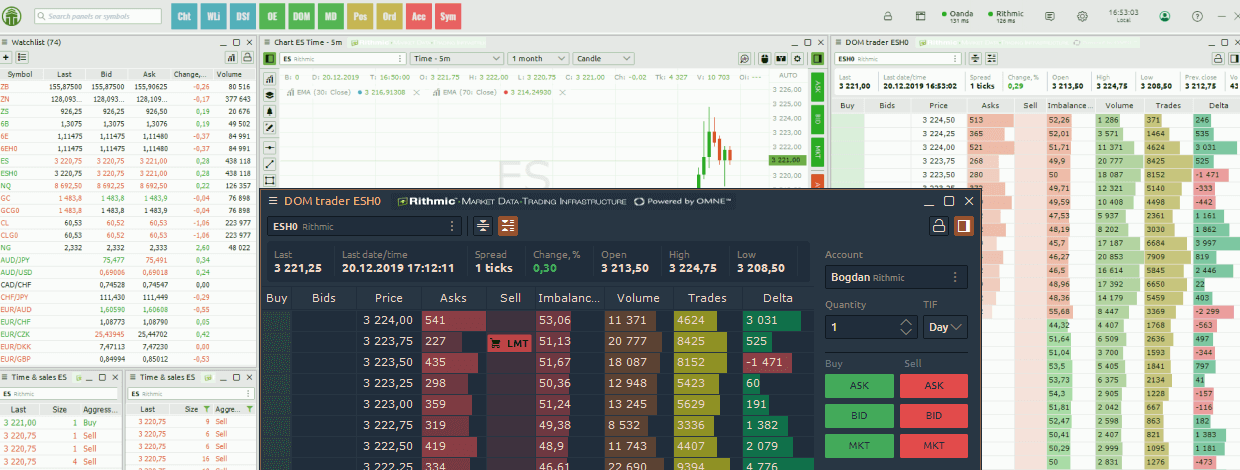Click the green Buy BID button
This screenshot has width=1240, height=470.
click(x=859, y=416)
